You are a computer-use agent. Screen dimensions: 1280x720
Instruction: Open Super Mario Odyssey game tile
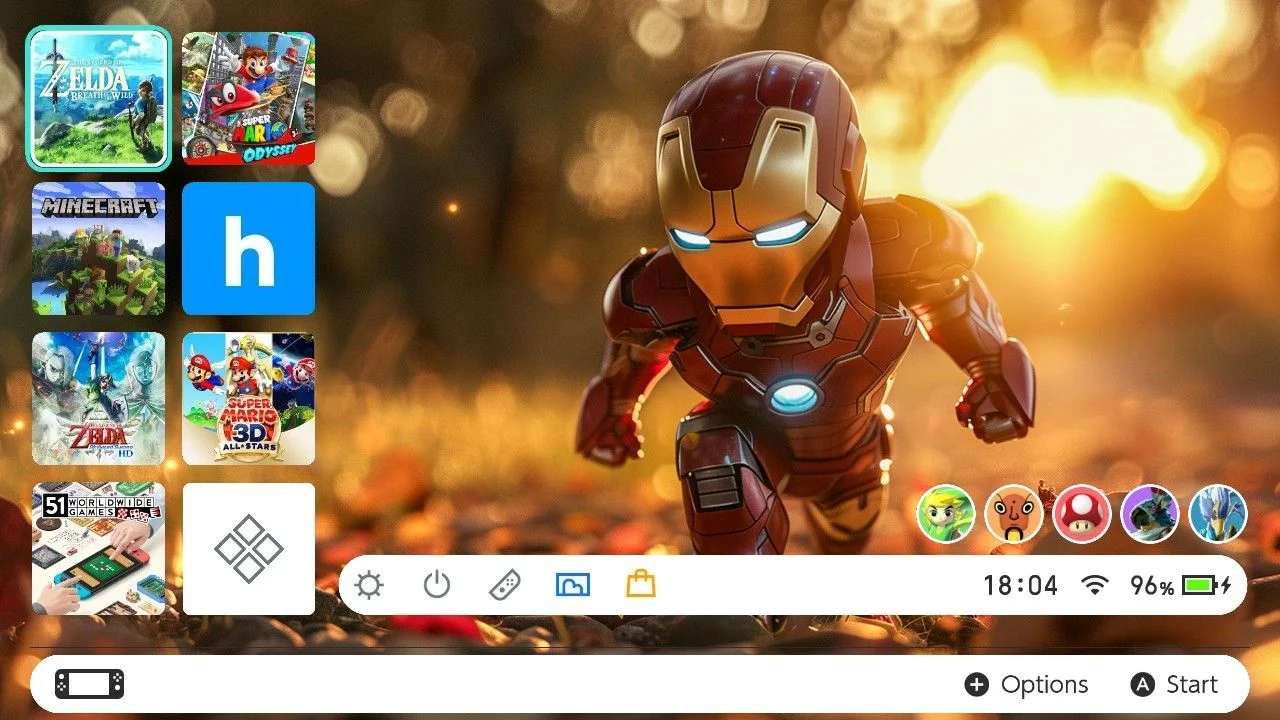(248, 98)
